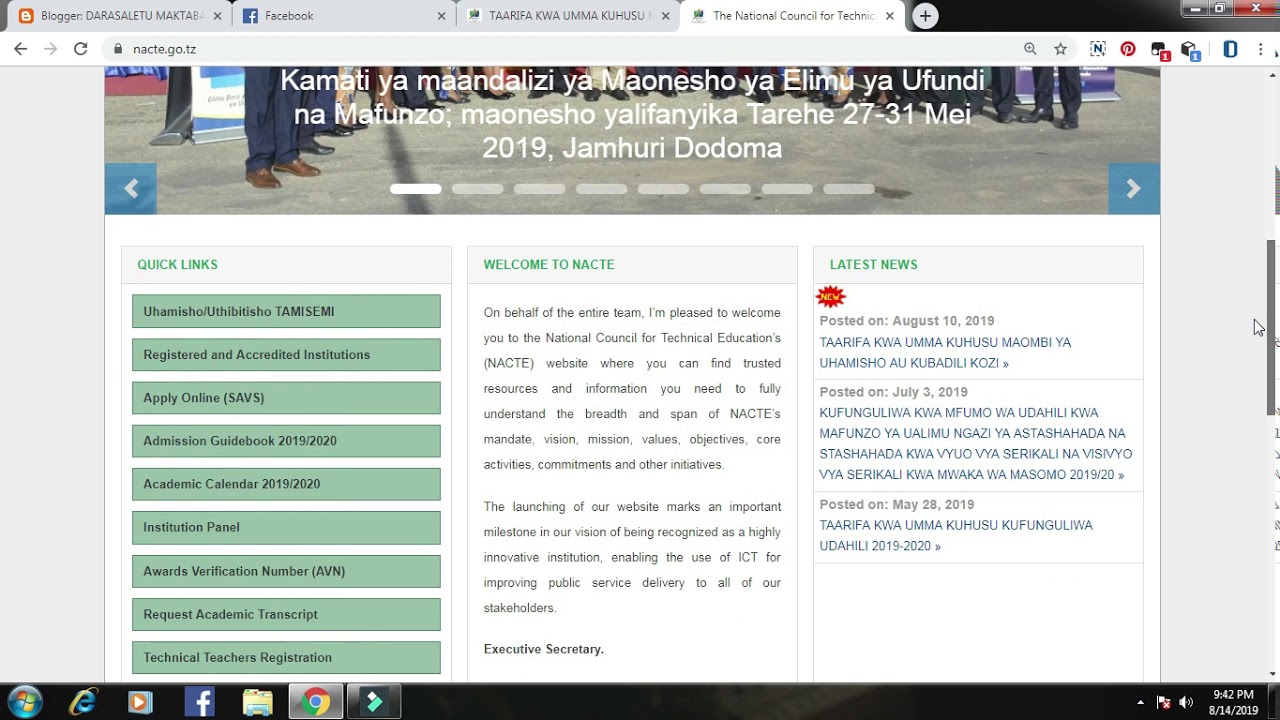The height and width of the screenshot is (720, 1280).
Task: Open Academic Calendar 2019/2020
Action: tap(286, 484)
